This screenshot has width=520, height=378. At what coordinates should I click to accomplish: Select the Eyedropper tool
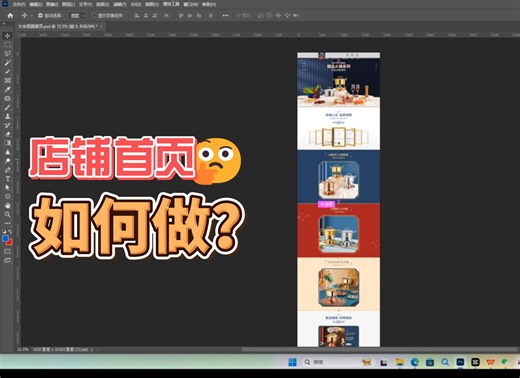[7, 89]
